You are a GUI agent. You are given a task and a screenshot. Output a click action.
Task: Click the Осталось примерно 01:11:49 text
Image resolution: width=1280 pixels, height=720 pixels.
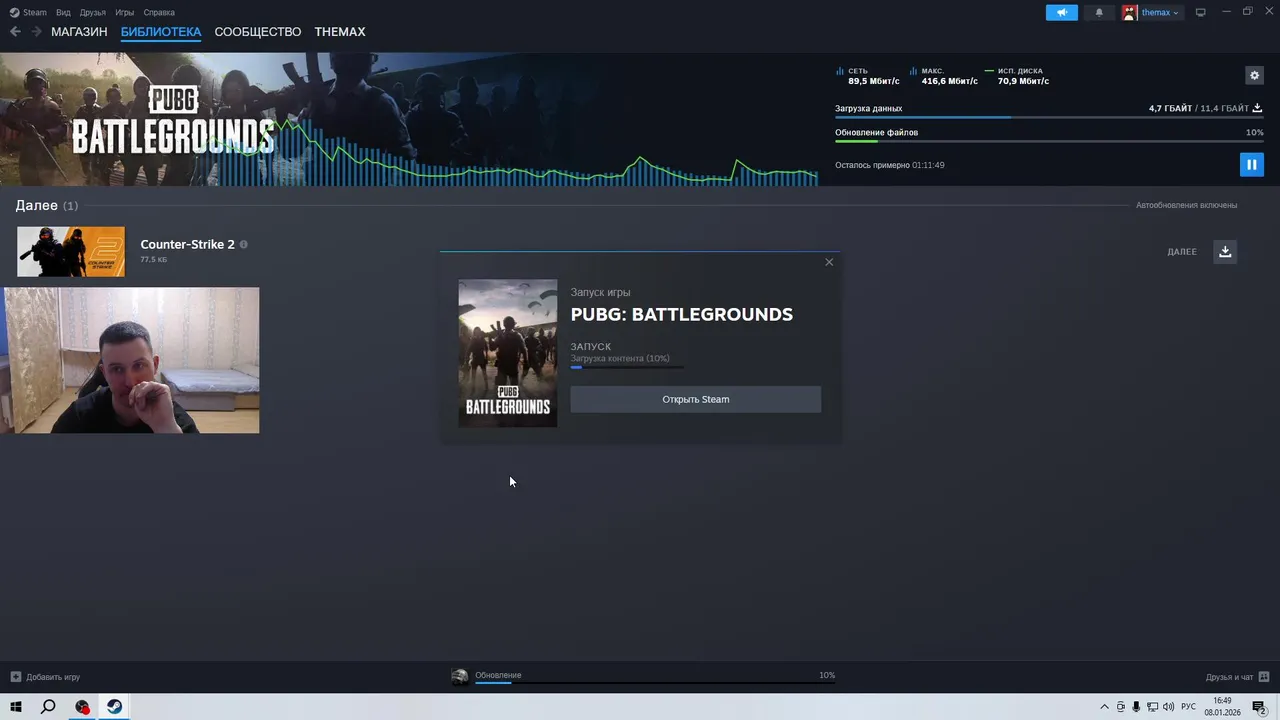tap(889, 165)
